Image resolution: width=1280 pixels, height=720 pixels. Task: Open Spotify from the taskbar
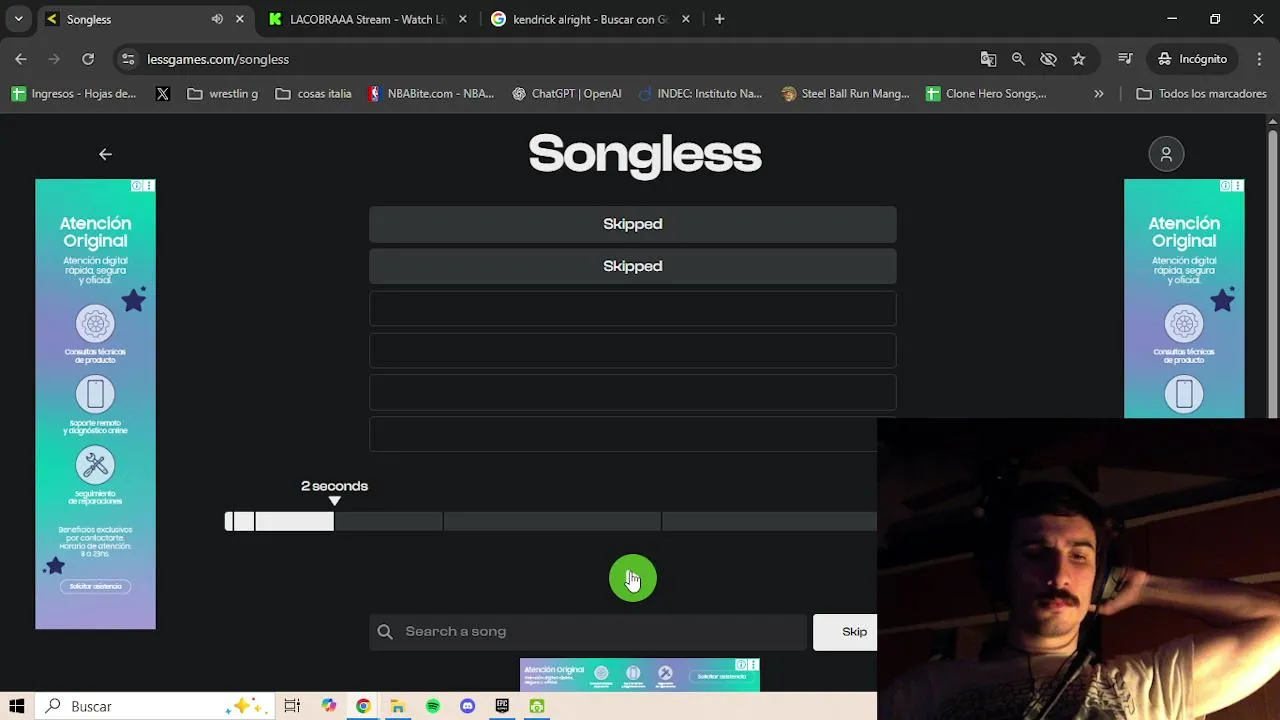(433, 706)
